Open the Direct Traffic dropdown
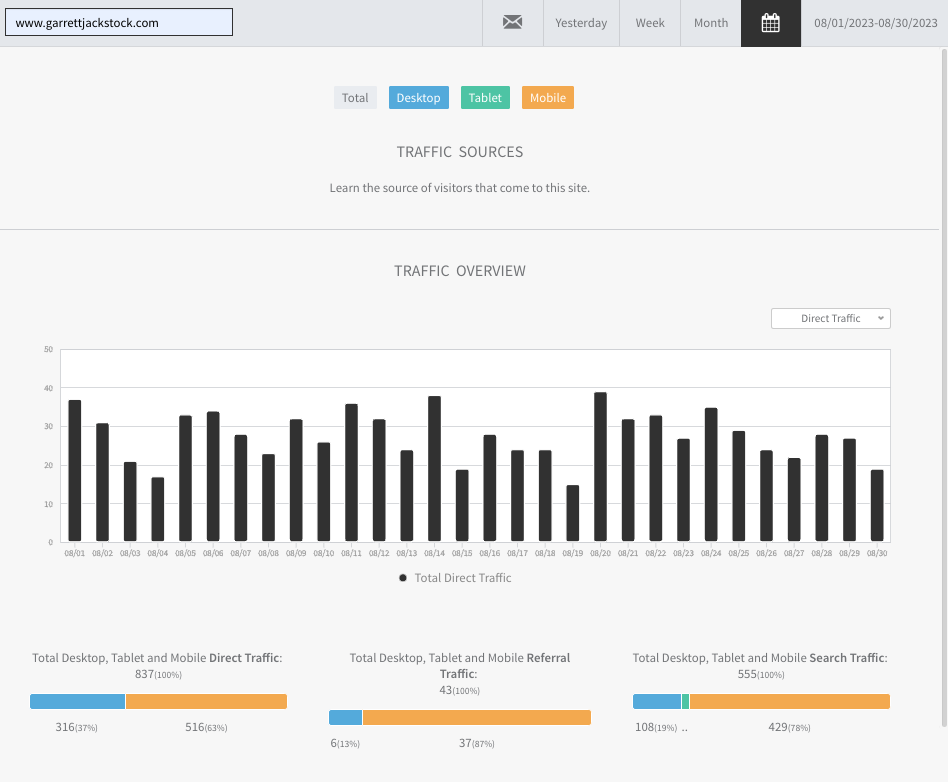Viewport: 948px width, 782px height. tap(831, 319)
